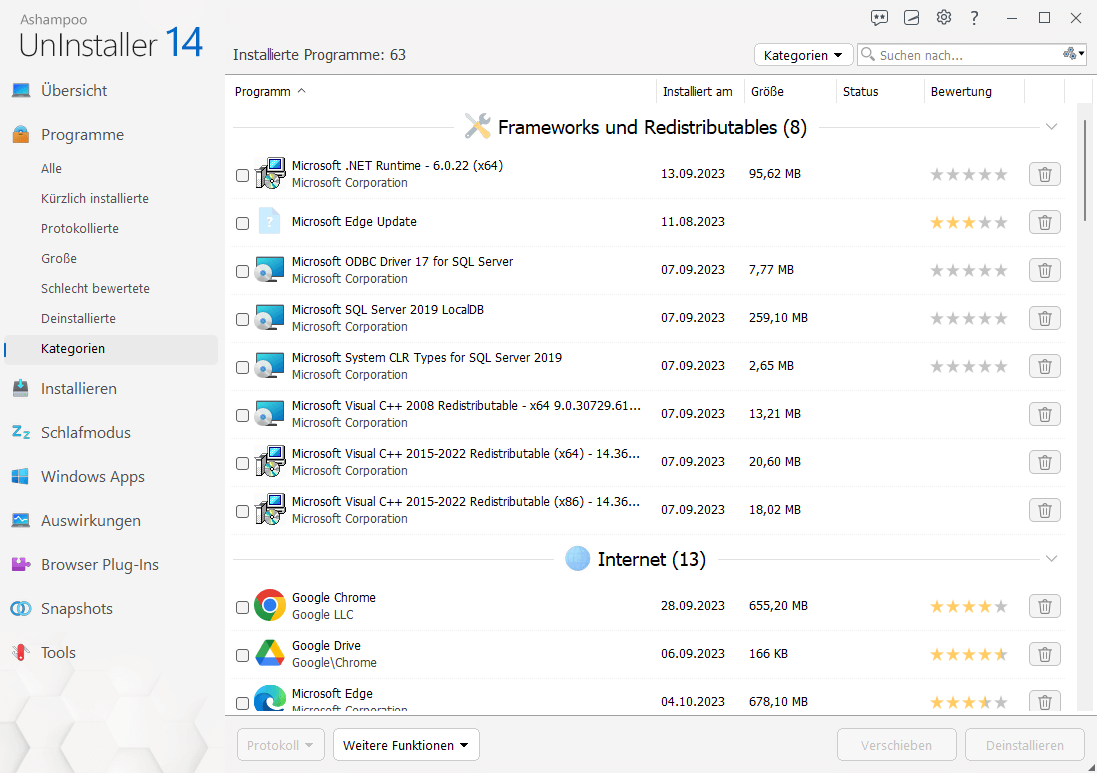Check the Microsoft ODBC Driver 17 checkbox
Image resolution: width=1097 pixels, height=773 pixels.
242,271
